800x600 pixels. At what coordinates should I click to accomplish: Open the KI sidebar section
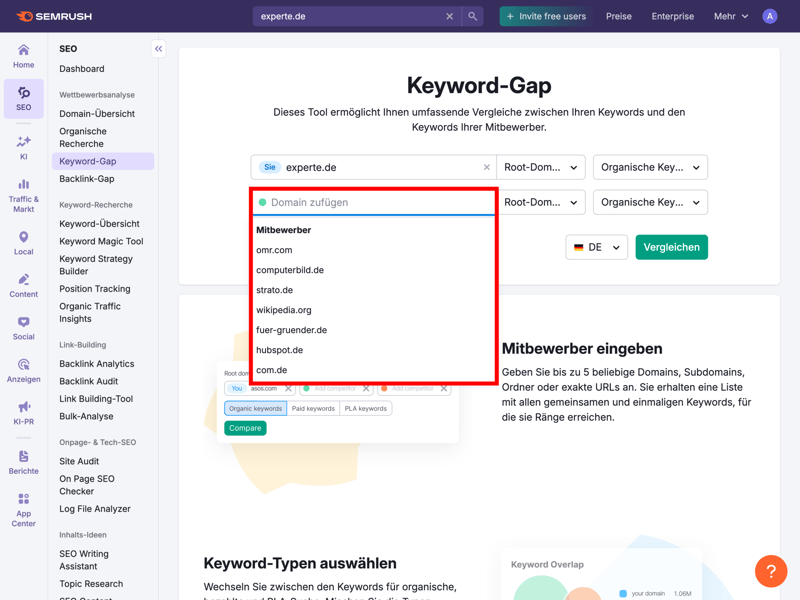pos(23,148)
